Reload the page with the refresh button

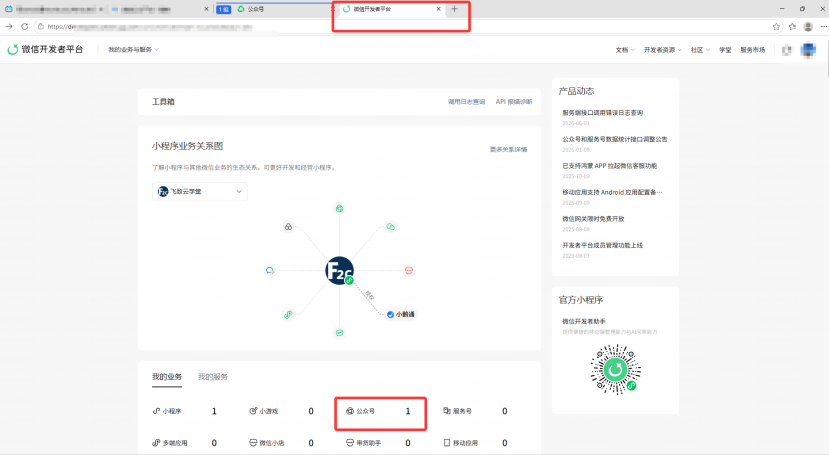click(x=24, y=26)
